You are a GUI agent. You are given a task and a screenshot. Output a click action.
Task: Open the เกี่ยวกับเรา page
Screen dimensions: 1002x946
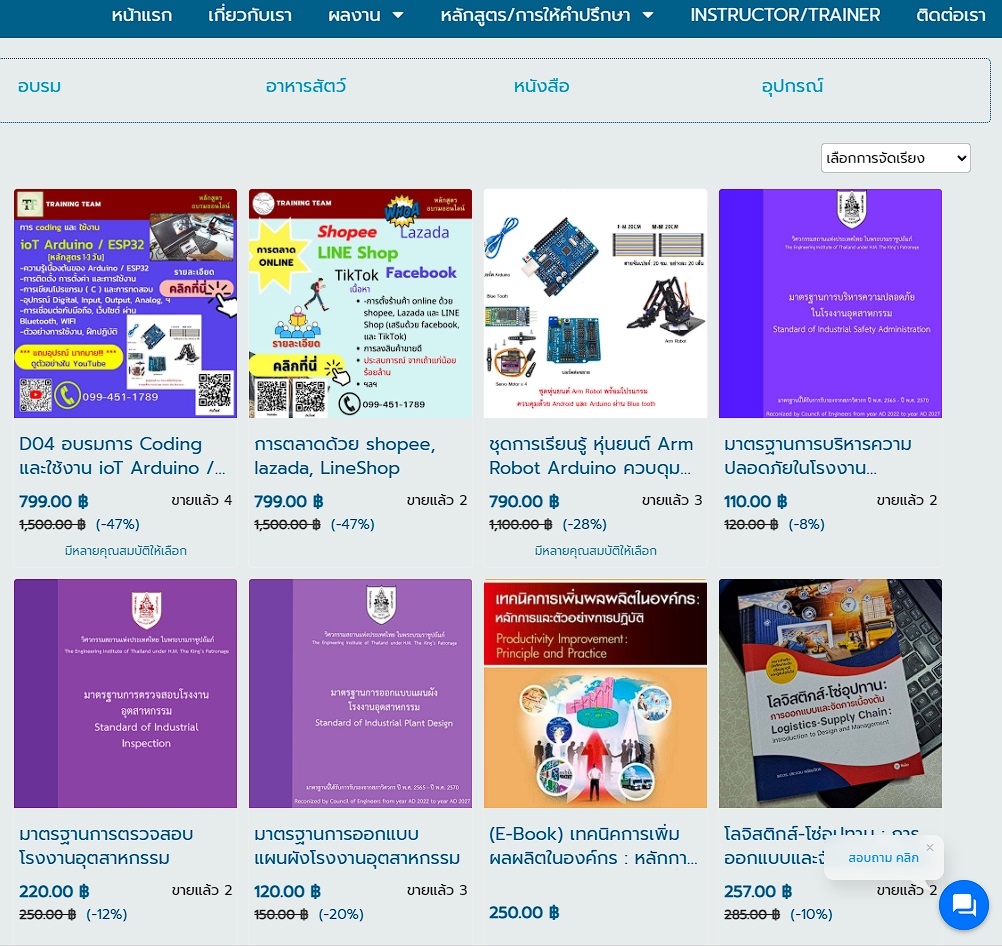249,15
